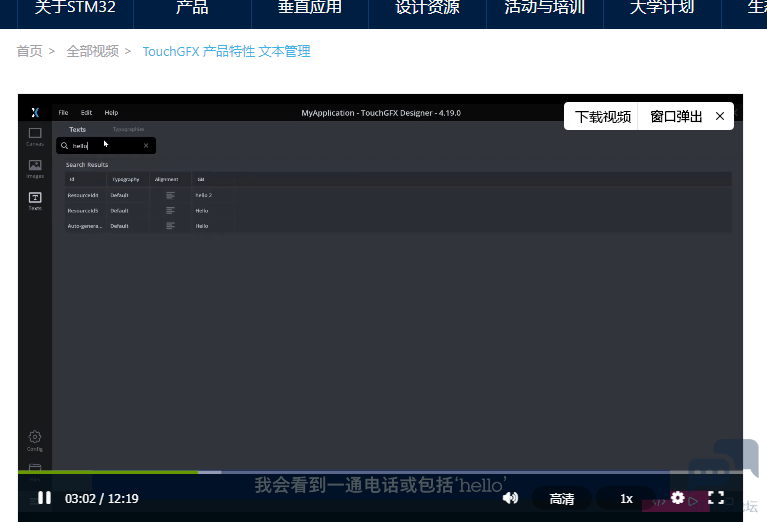767x522 pixels.
Task: Click the alignment icon in Auto-genera.. row
Action: tap(170, 226)
